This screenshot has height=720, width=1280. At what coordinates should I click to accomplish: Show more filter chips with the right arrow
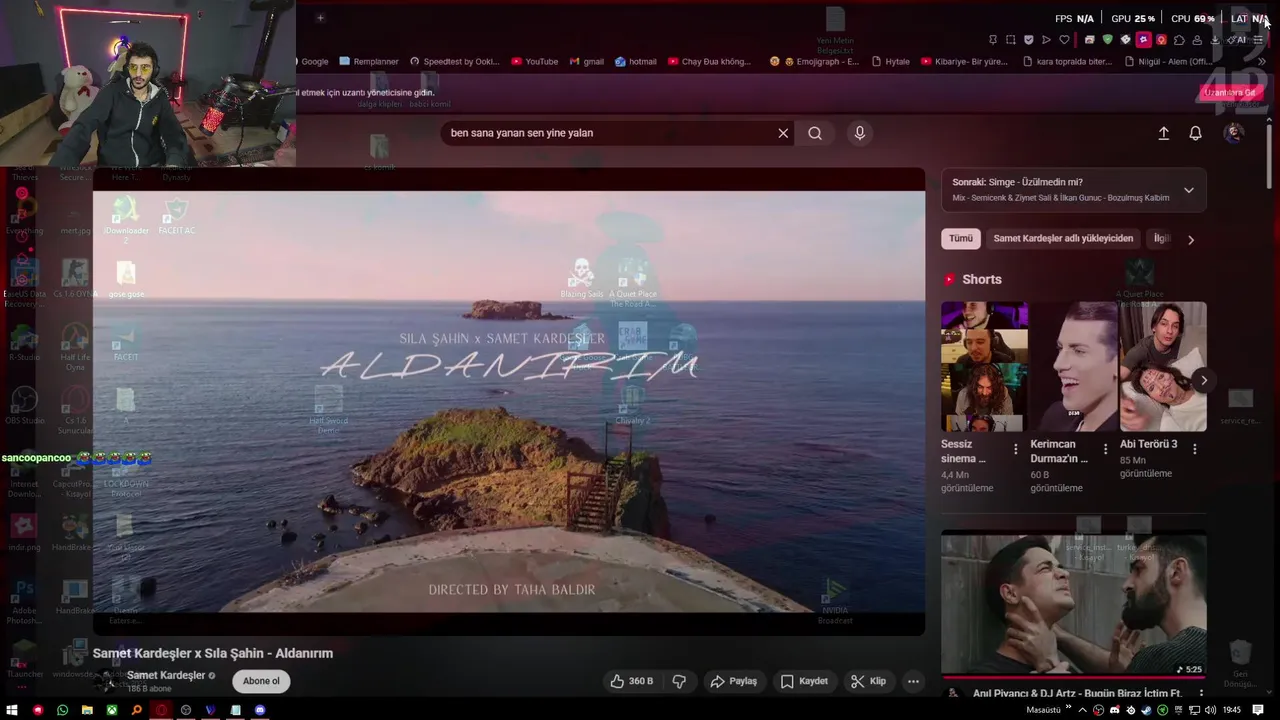(x=1190, y=239)
